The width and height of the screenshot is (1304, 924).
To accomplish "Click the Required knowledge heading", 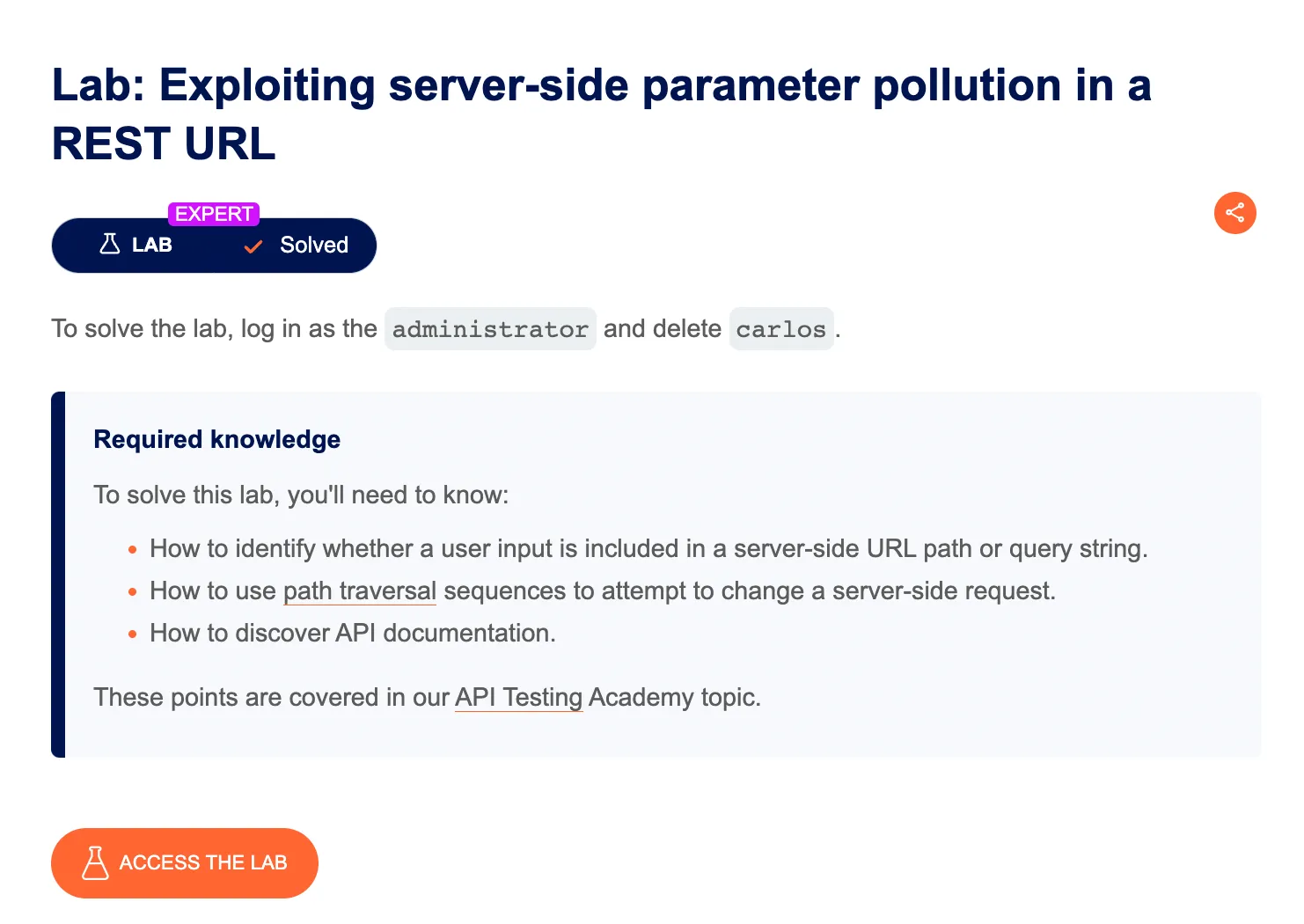I will click(216, 439).
